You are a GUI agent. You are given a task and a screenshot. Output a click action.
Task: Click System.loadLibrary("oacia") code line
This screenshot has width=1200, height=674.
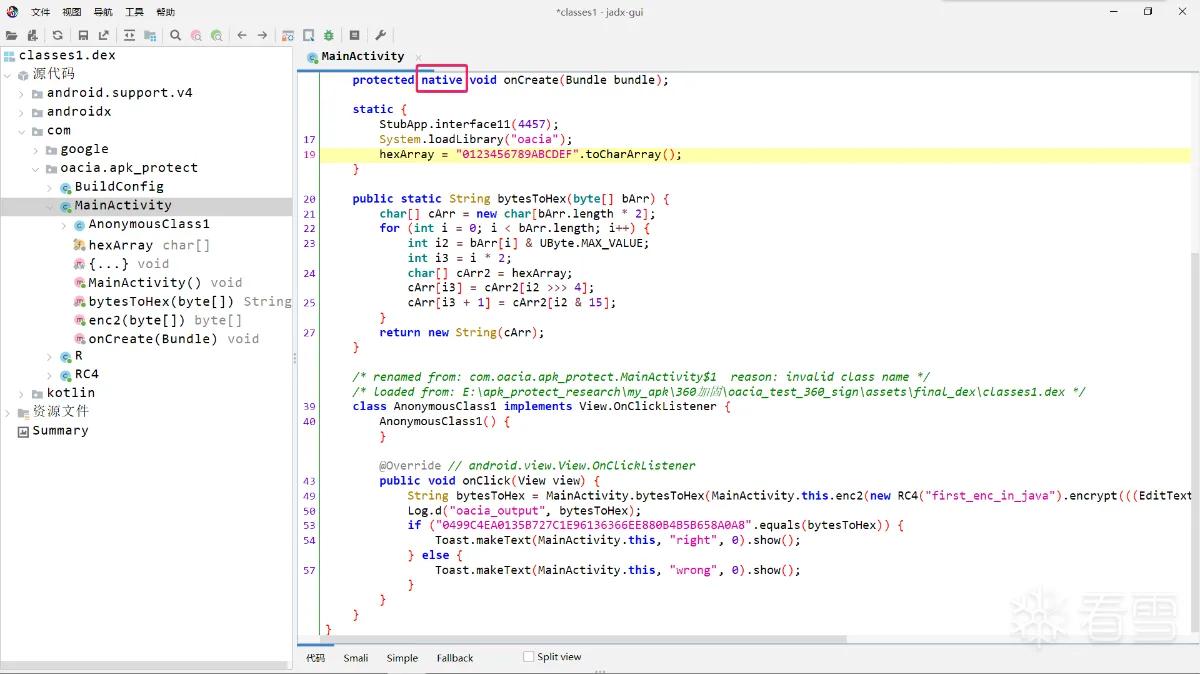click(476, 140)
